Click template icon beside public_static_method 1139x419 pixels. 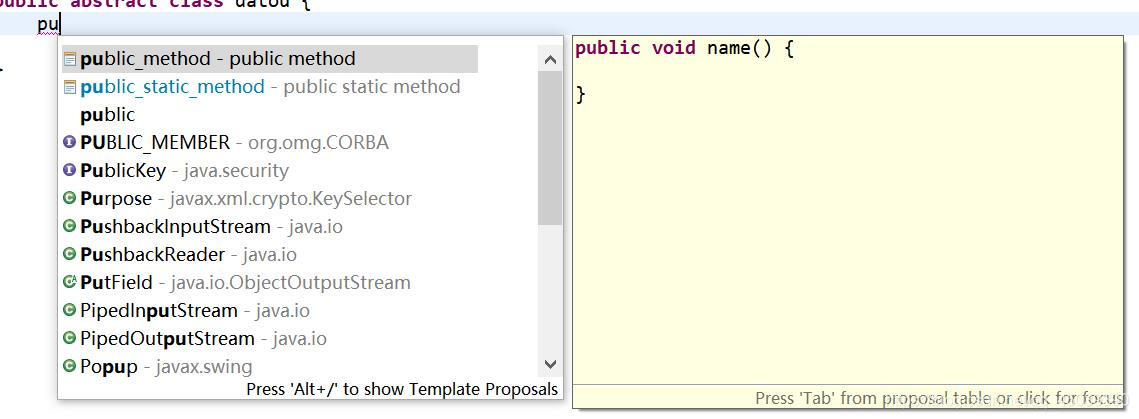[x=70, y=87]
